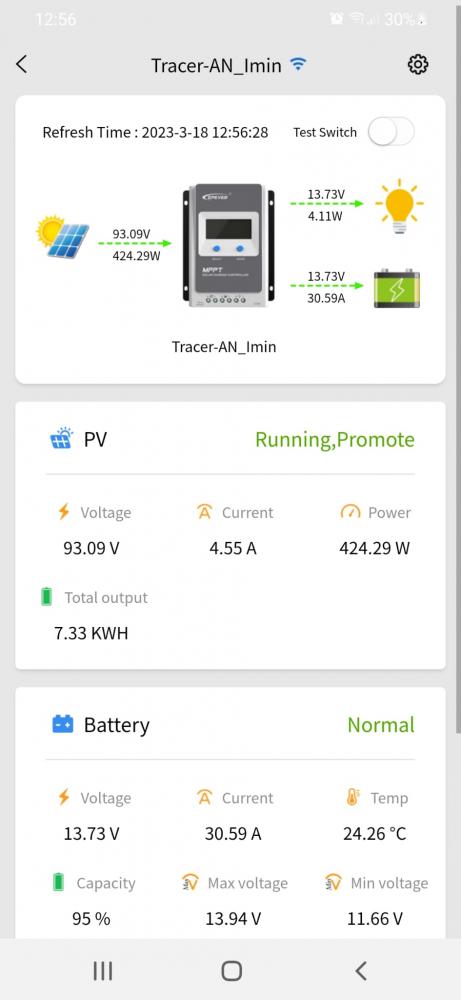Tap the Running,Promote PV status

point(335,439)
